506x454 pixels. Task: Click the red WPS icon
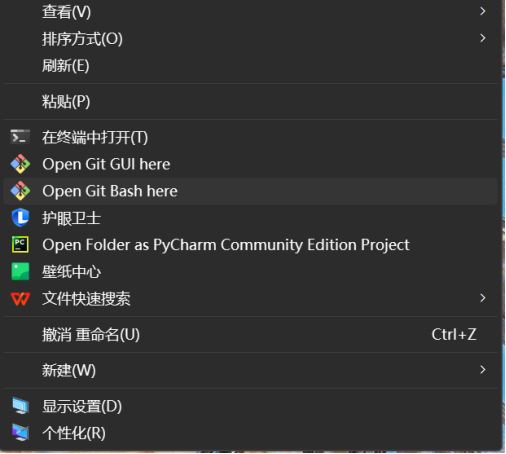[x=20, y=299]
